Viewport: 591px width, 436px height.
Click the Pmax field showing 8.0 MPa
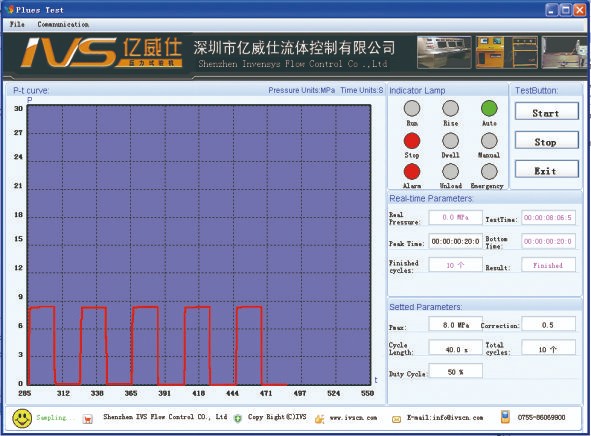(455, 324)
